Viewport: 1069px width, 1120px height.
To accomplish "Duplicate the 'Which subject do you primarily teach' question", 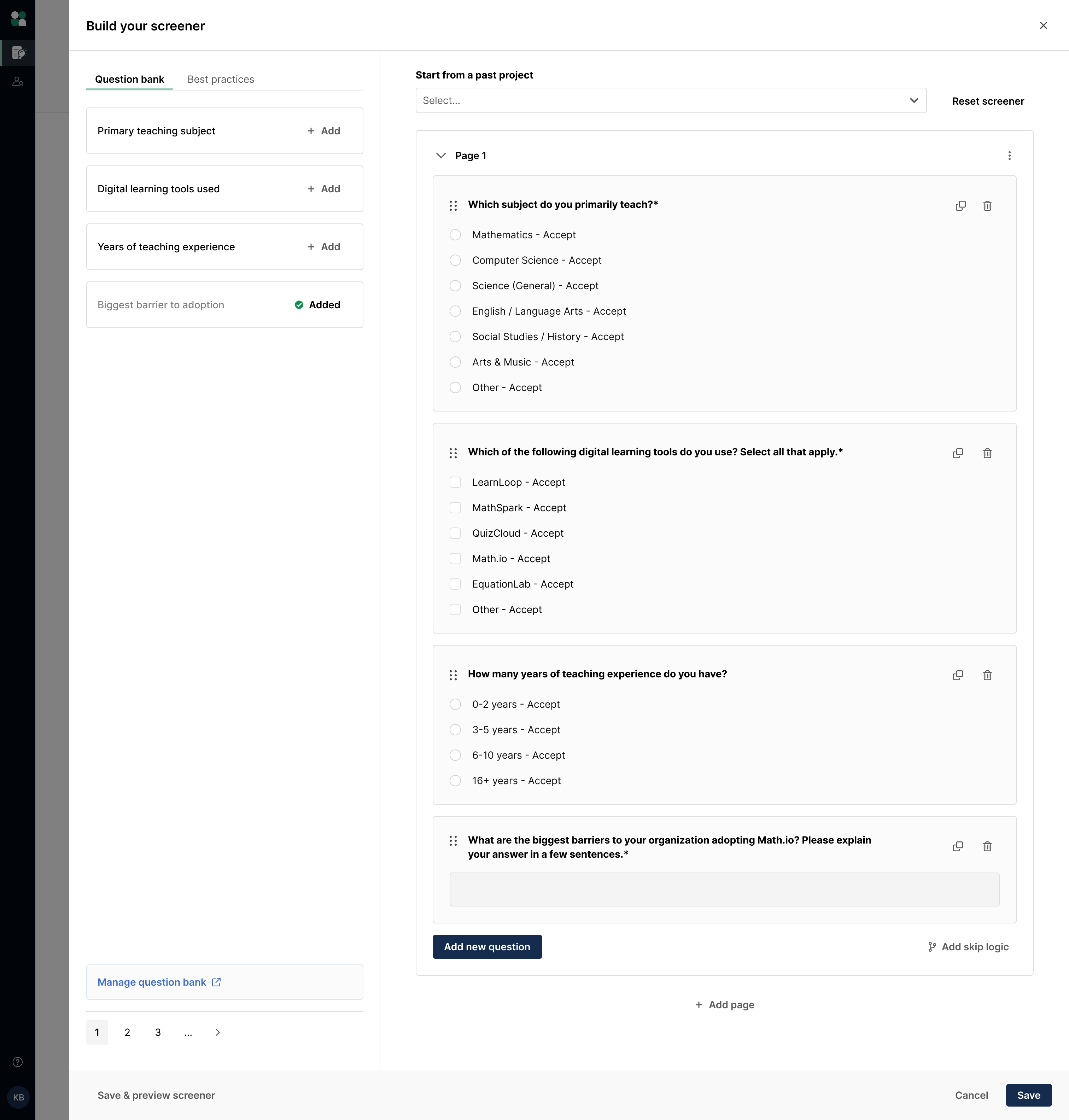I will tap(960, 206).
